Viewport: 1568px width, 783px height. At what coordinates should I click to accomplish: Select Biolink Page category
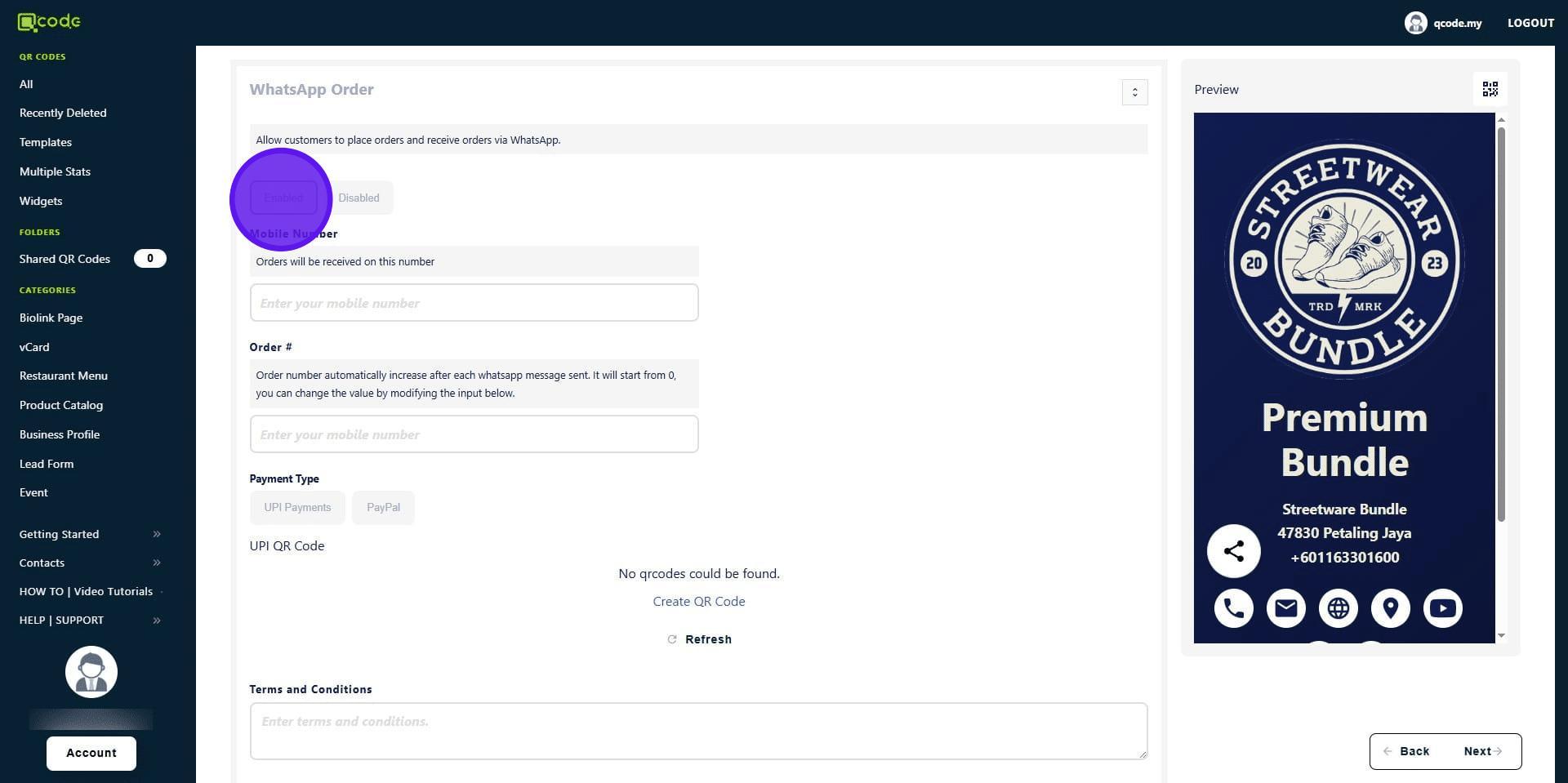tap(51, 318)
